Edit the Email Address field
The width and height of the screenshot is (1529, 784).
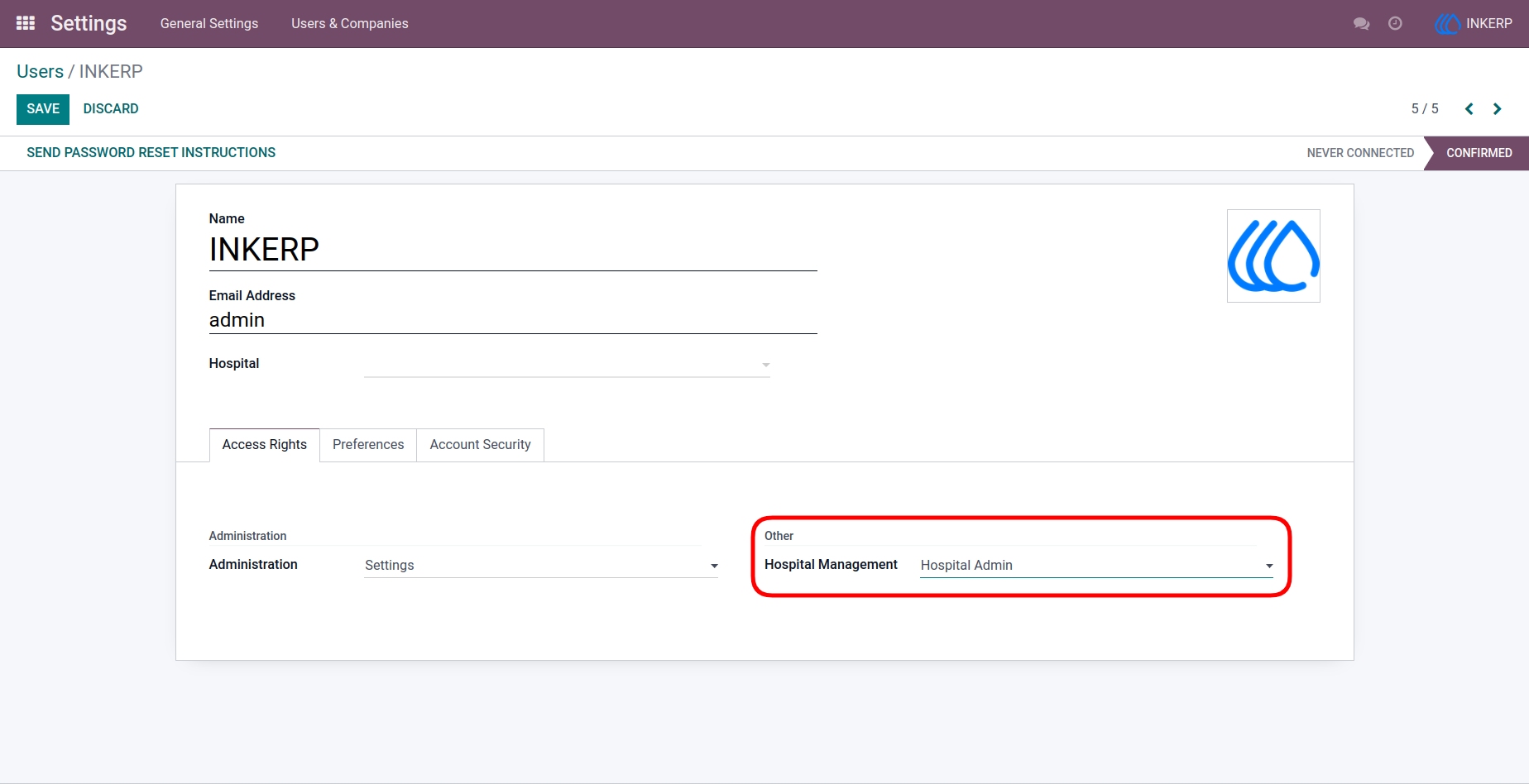click(513, 320)
